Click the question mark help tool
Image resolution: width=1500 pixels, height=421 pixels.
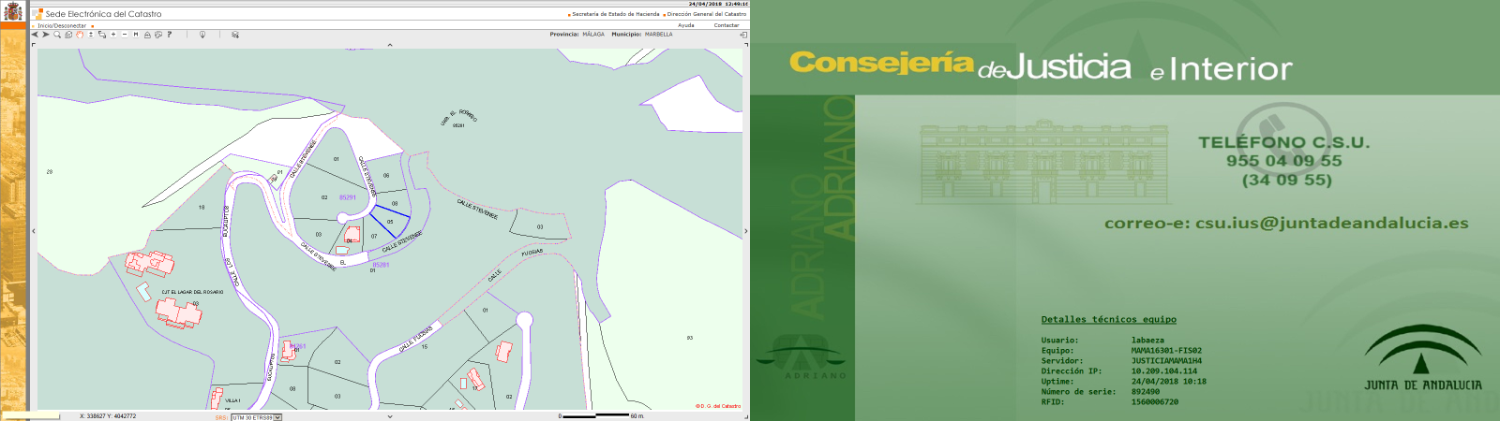[169, 34]
